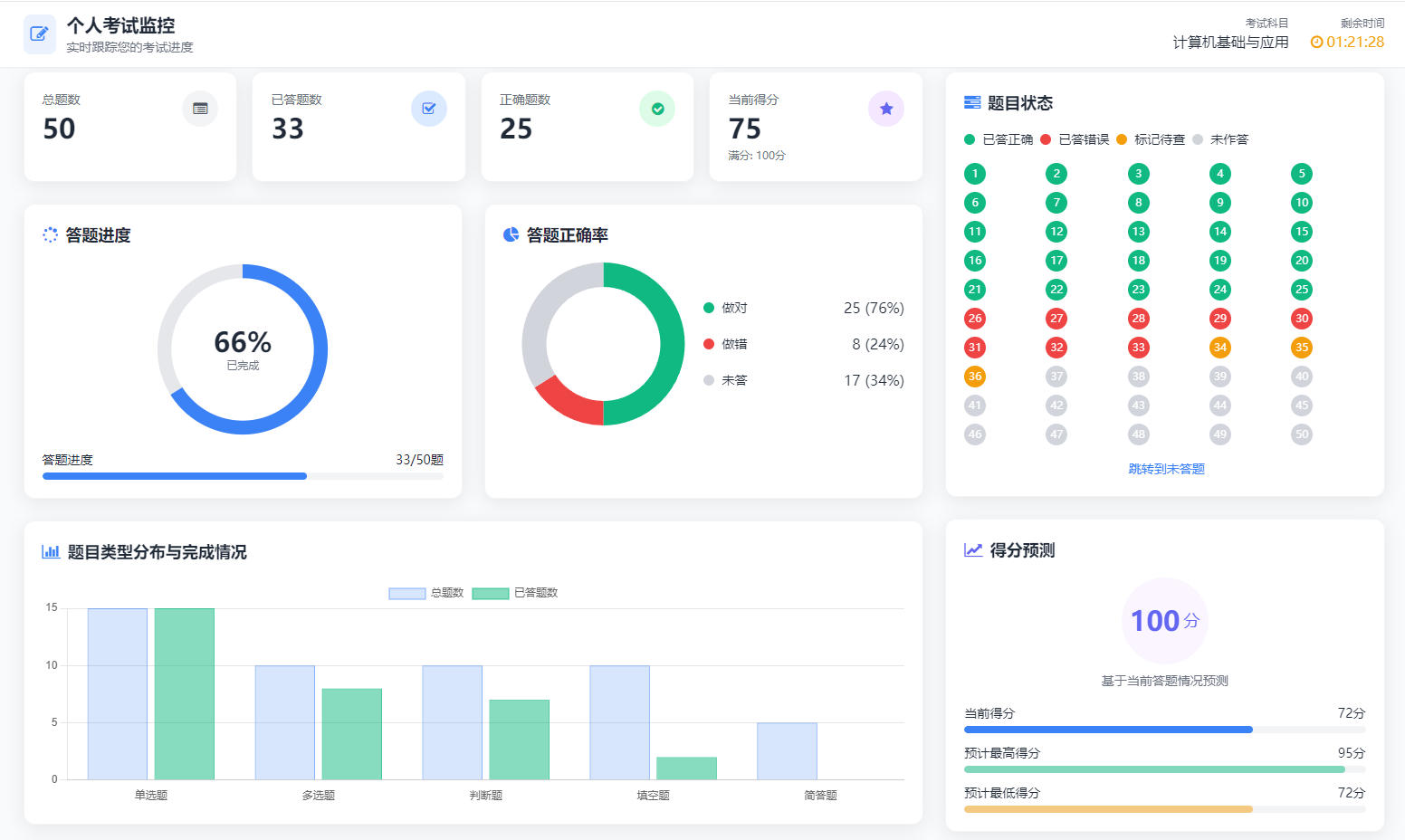Open the 跳转到未答题 link
The image size is (1405, 840).
pyautogui.click(x=1166, y=469)
